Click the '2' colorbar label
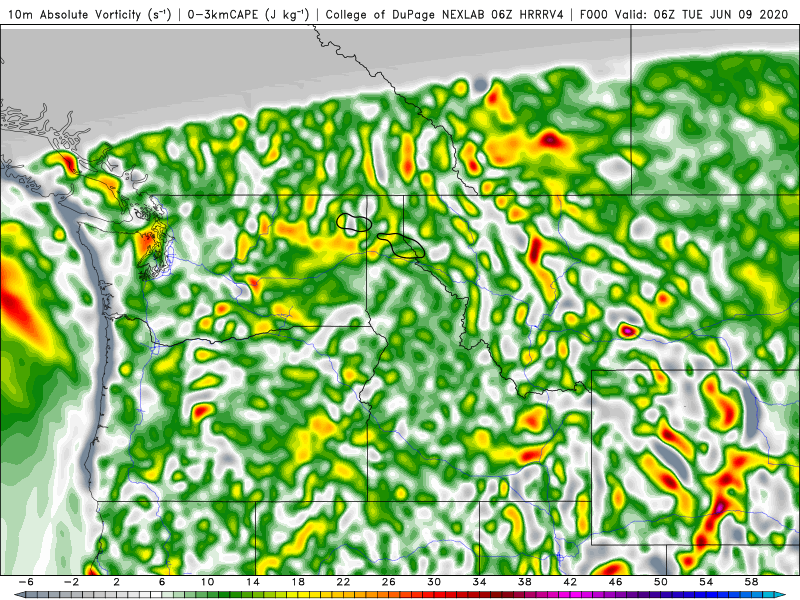The height and width of the screenshot is (600, 800). [117, 582]
